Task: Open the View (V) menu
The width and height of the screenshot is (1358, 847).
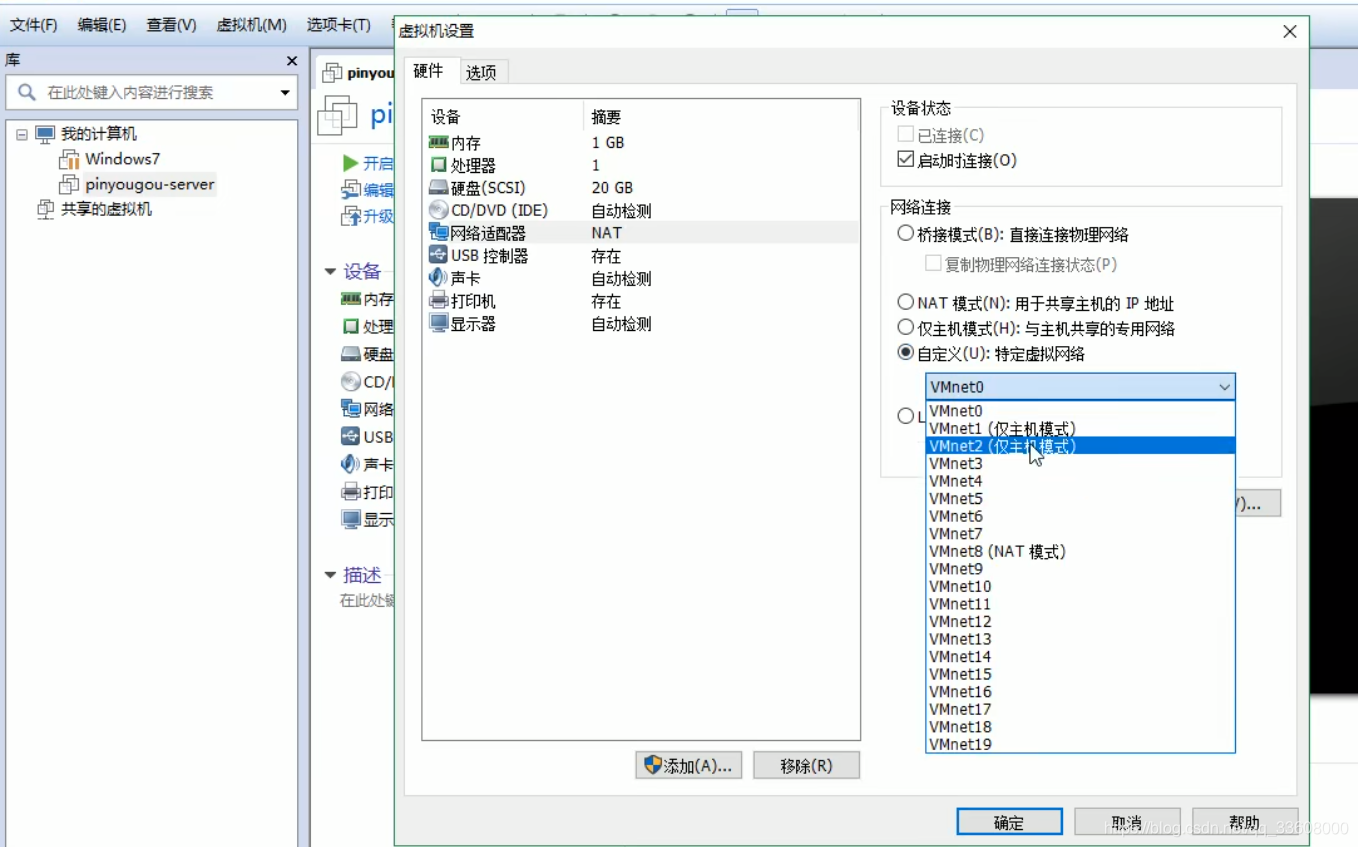Action: tap(171, 24)
